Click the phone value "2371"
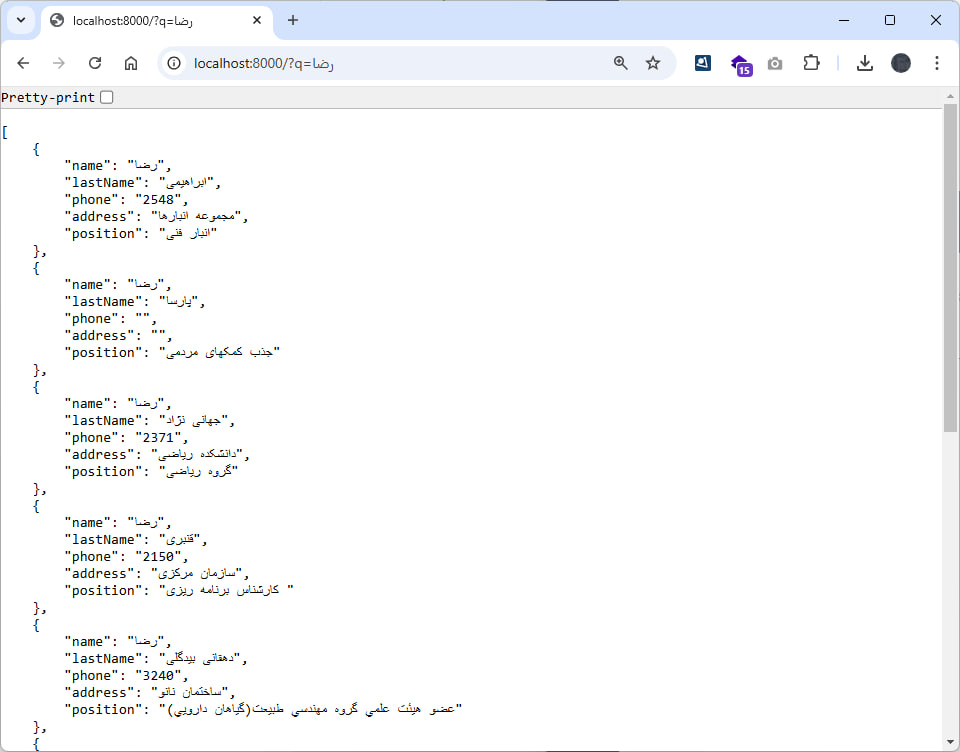Screen dimensions: 960x752 158,438
